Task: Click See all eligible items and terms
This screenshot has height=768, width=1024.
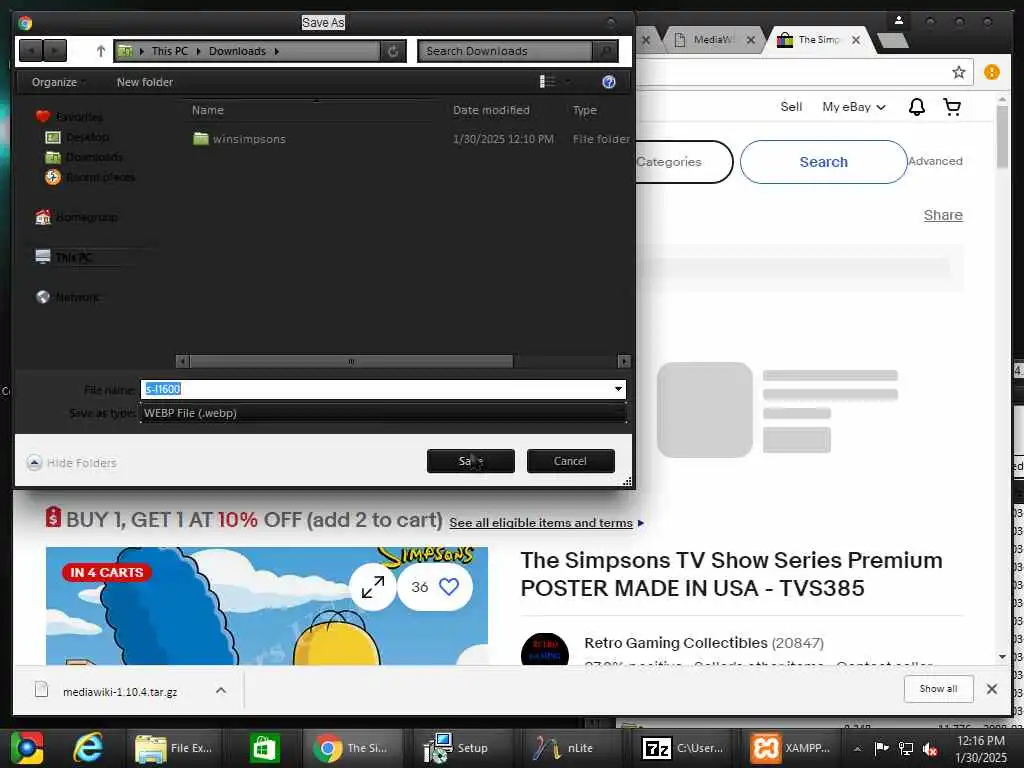Action: (541, 523)
